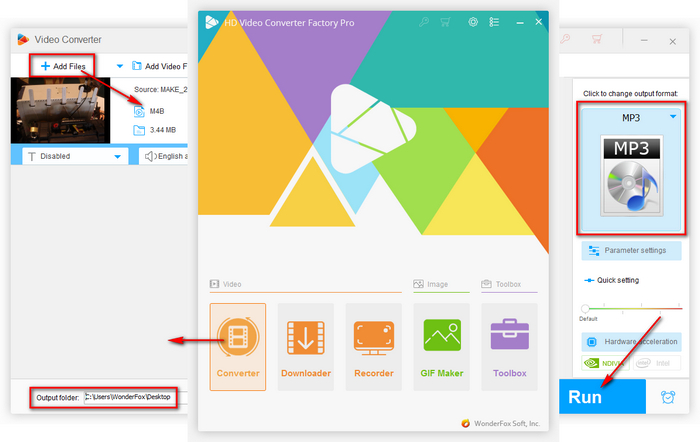The width and height of the screenshot is (700, 442).
Task: Open the Toolbox module
Action: 509,347
